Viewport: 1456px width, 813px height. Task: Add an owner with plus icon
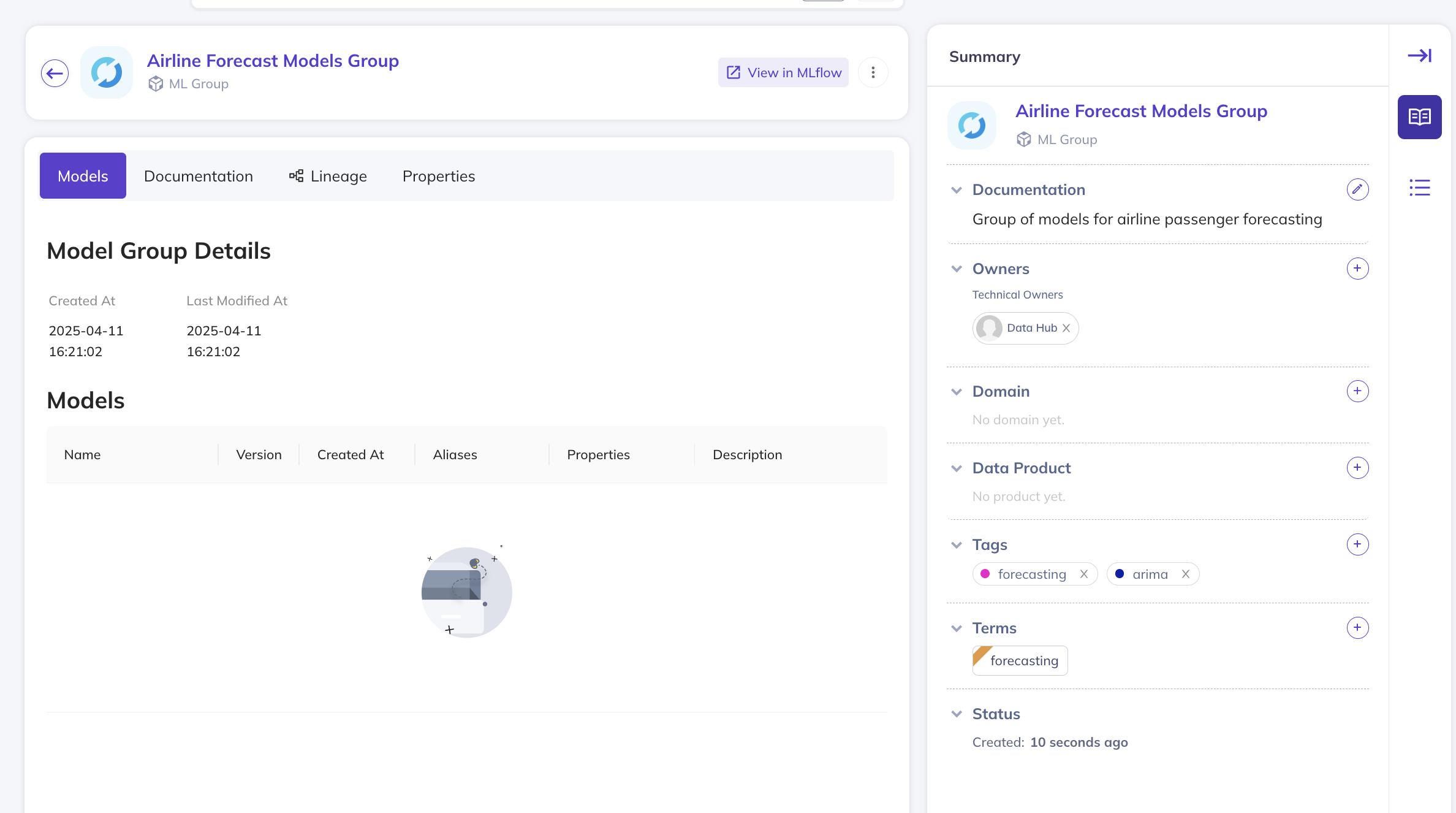coord(1357,269)
